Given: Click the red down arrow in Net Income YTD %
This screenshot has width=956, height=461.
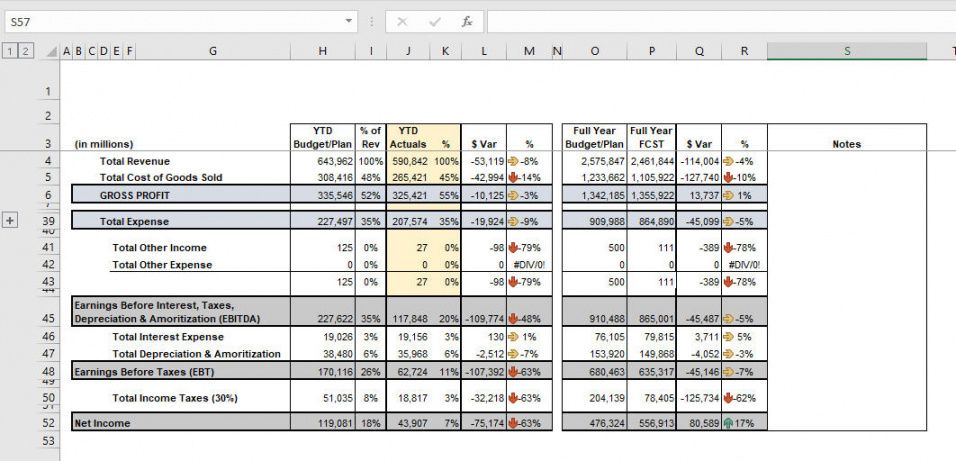Looking at the screenshot, I should 513,423.
